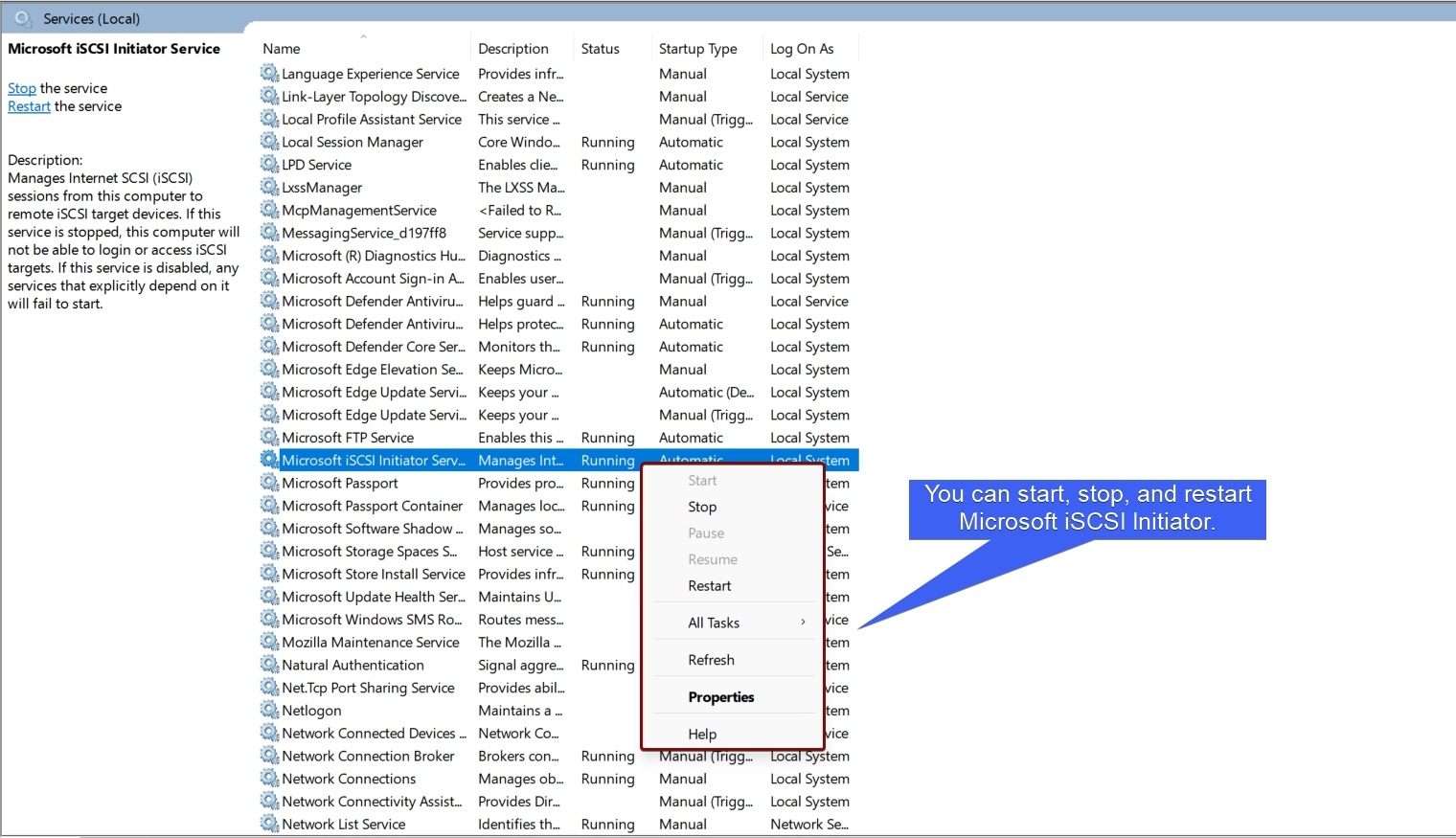Screen dimensions: 1456x838
Task: Click the Natural Authentication gear icon
Action: pyautogui.click(x=269, y=665)
